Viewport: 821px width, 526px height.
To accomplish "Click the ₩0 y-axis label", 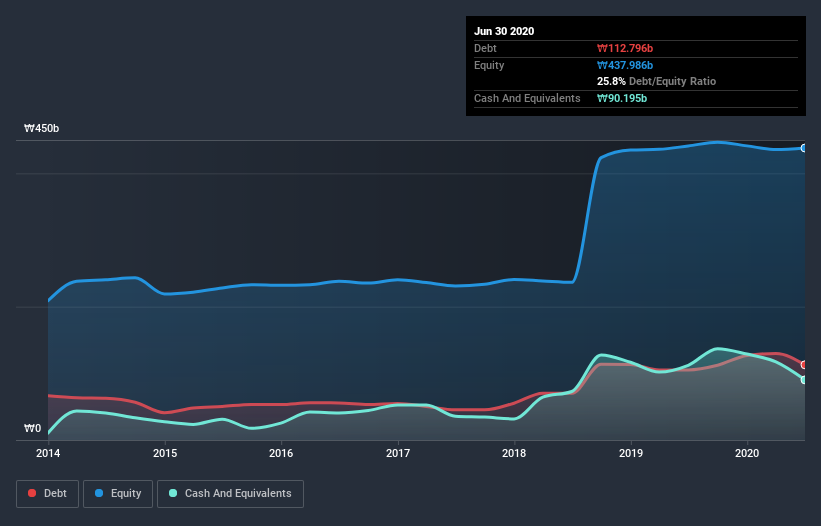I will coord(32,428).
